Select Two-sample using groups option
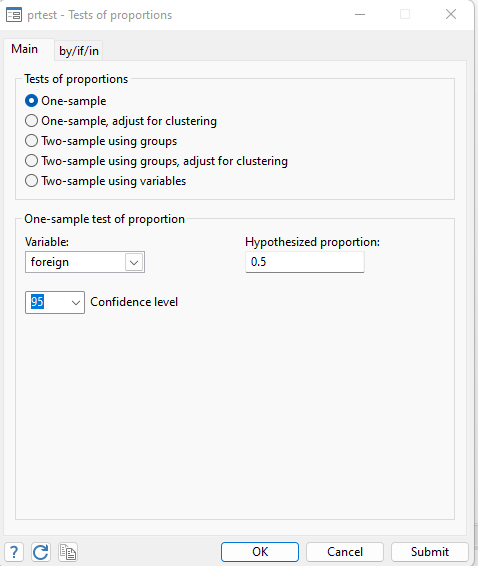The height and width of the screenshot is (566, 478). [x=31, y=141]
